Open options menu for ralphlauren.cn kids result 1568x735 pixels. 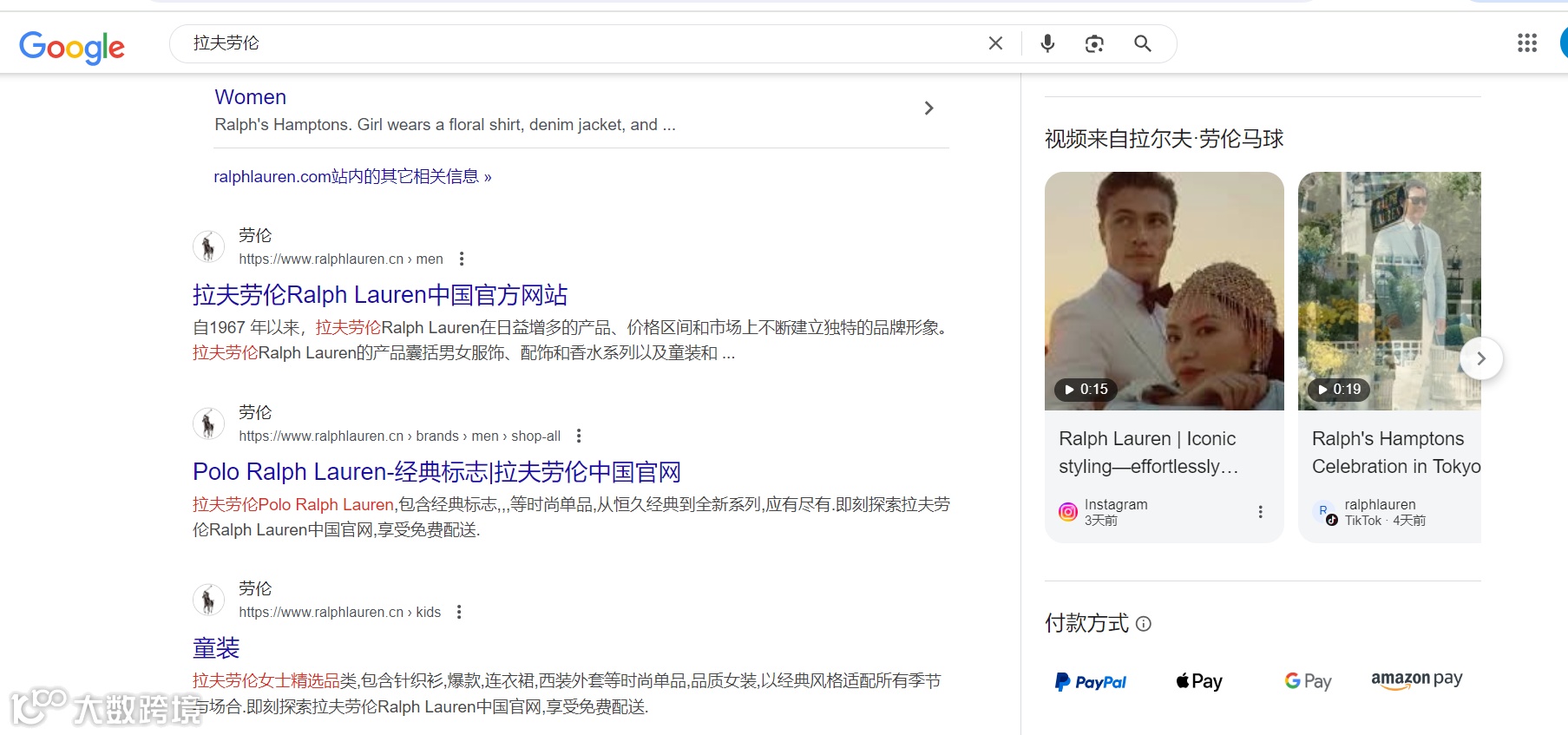459,612
